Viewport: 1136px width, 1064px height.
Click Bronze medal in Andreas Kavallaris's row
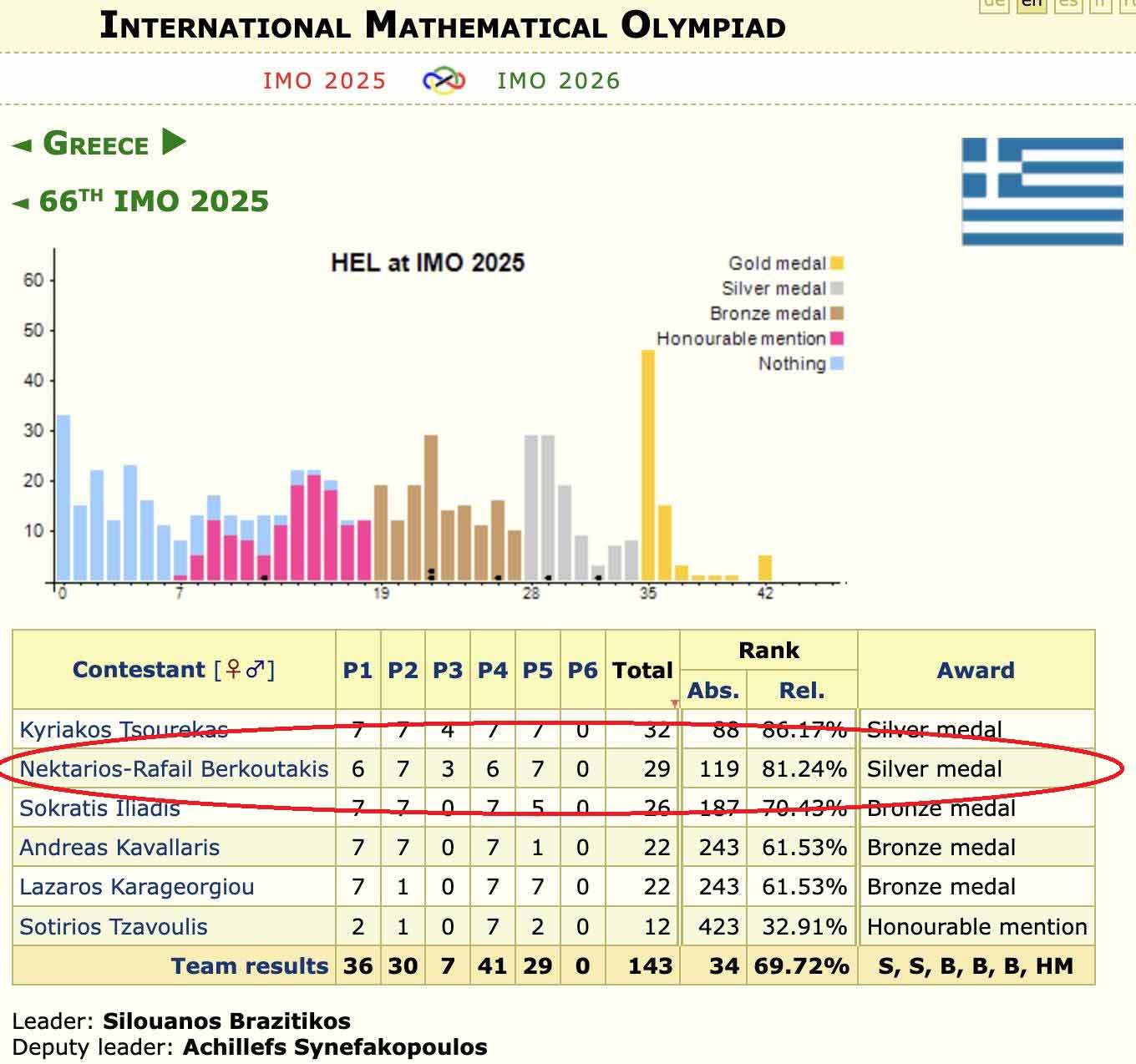[941, 847]
